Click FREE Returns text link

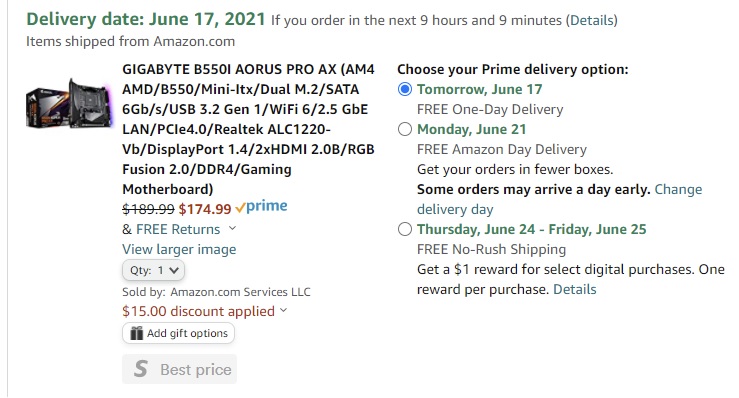178,229
